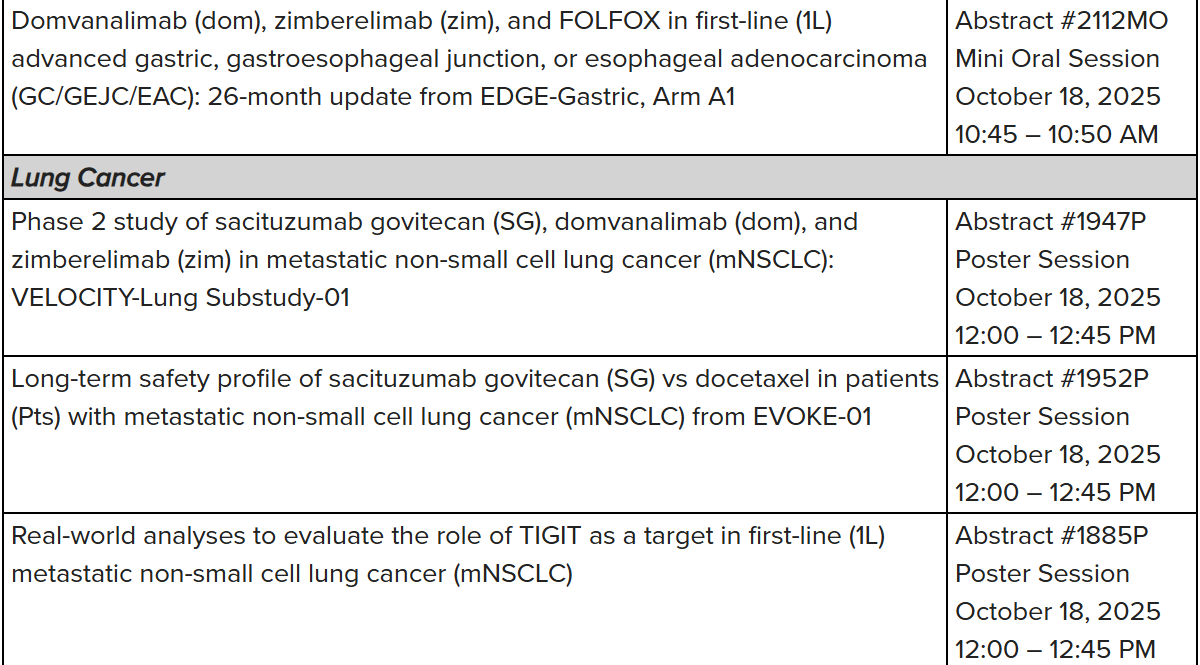Click Abstract #1947P number
This screenshot has width=1200, height=665.
1051,221
